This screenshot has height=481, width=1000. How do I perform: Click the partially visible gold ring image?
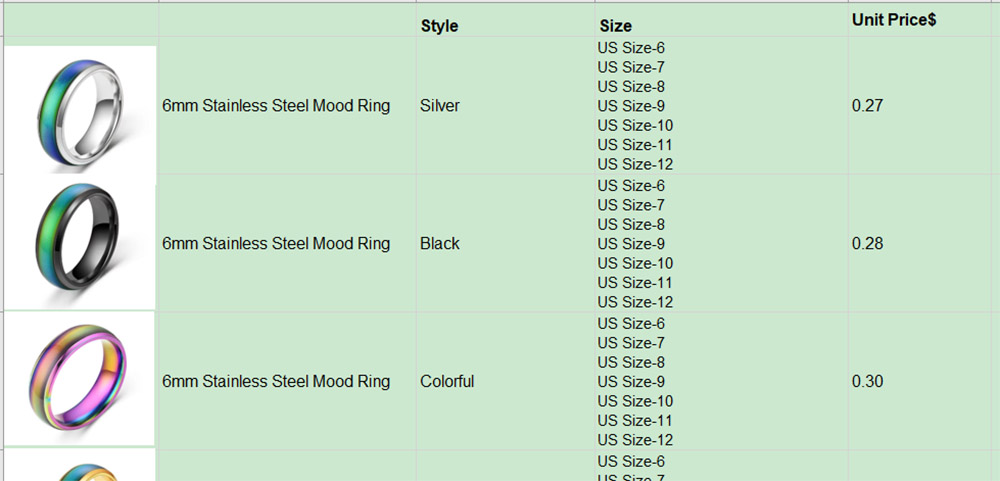pyautogui.click(x=80, y=465)
